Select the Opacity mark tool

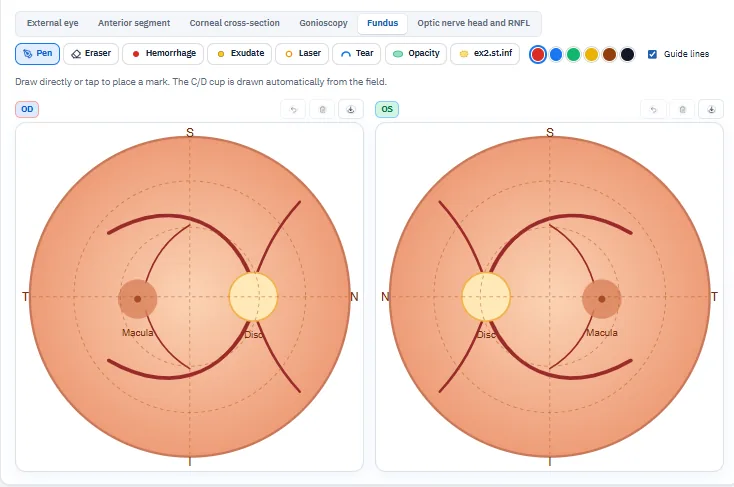coord(416,53)
